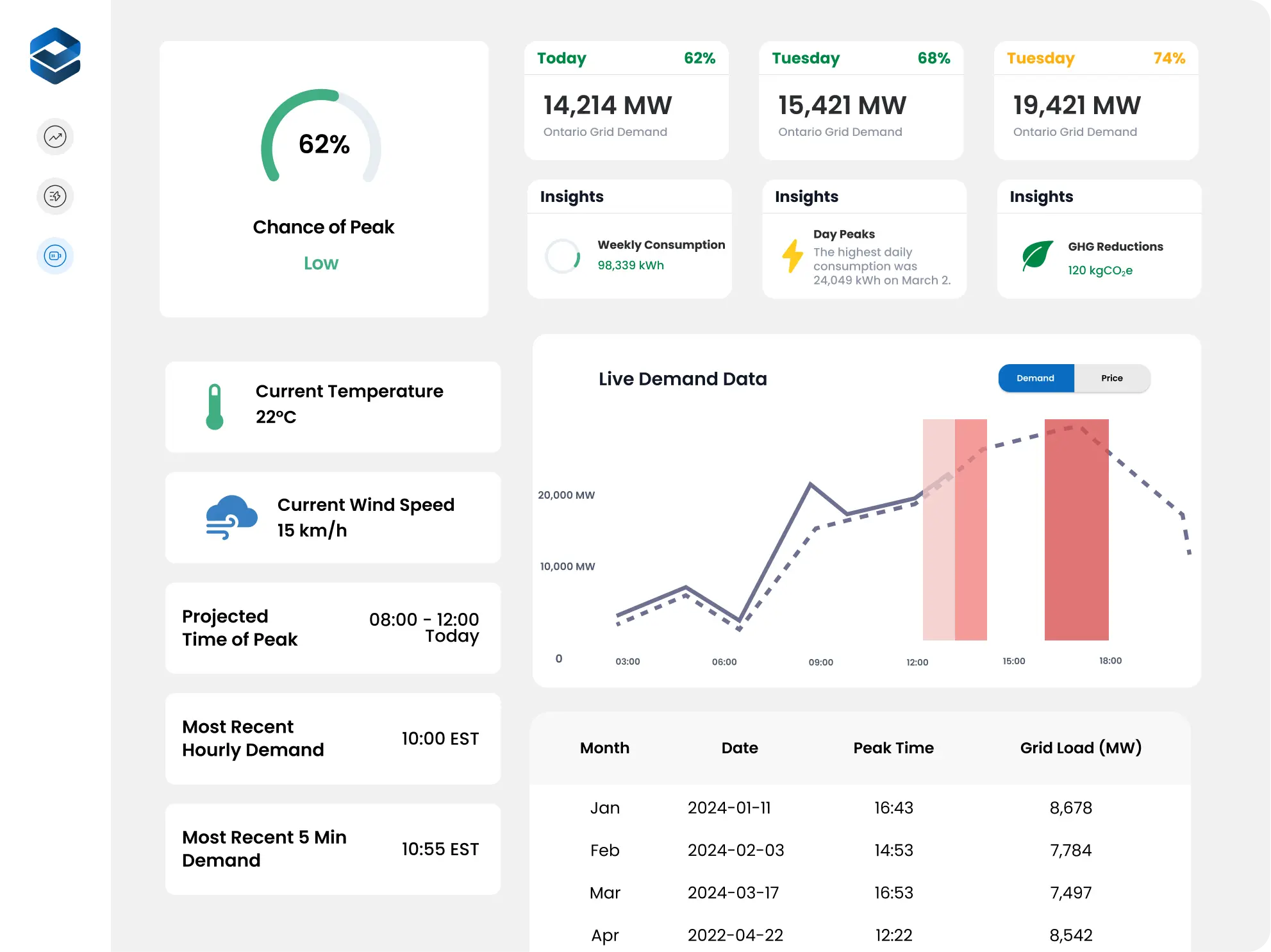Click the 10:55 EST time value

pyautogui.click(x=440, y=849)
